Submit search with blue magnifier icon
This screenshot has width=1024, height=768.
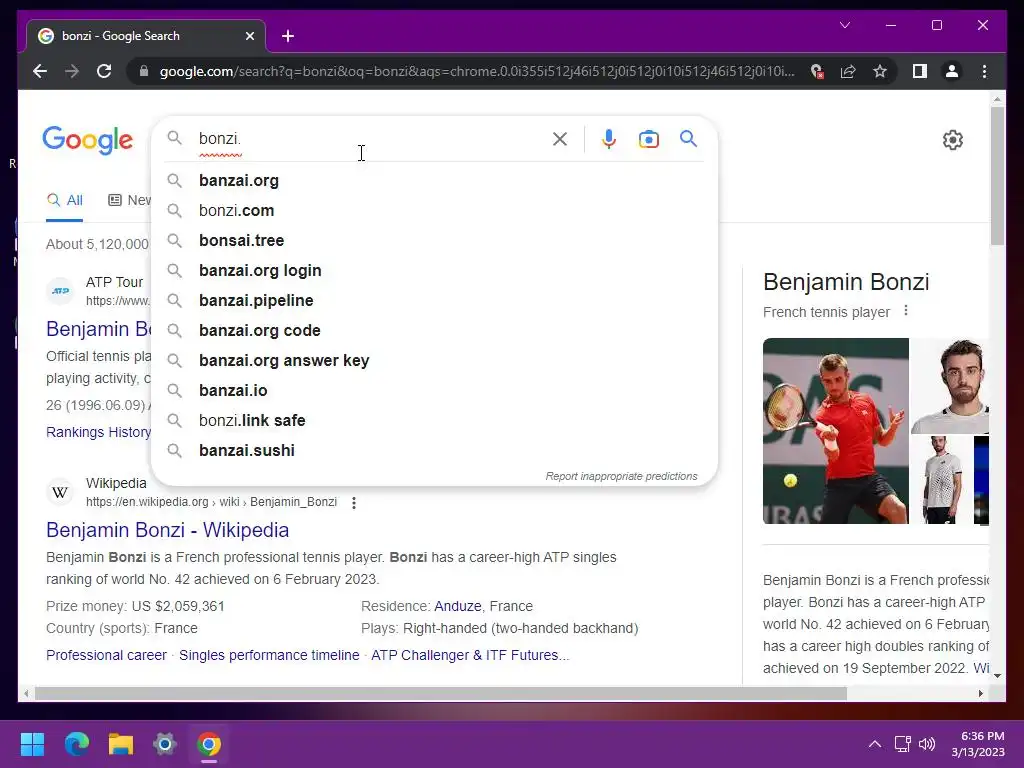[688, 138]
